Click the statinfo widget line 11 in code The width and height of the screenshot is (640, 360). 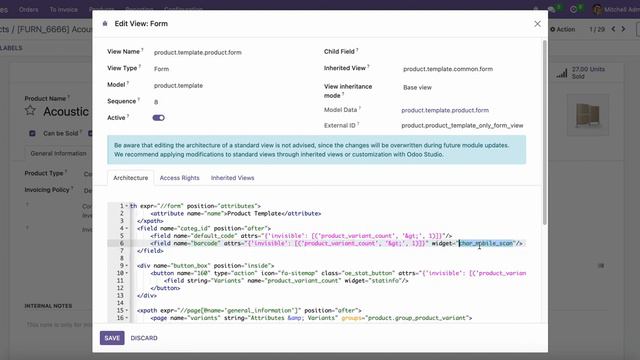[286, 281]
